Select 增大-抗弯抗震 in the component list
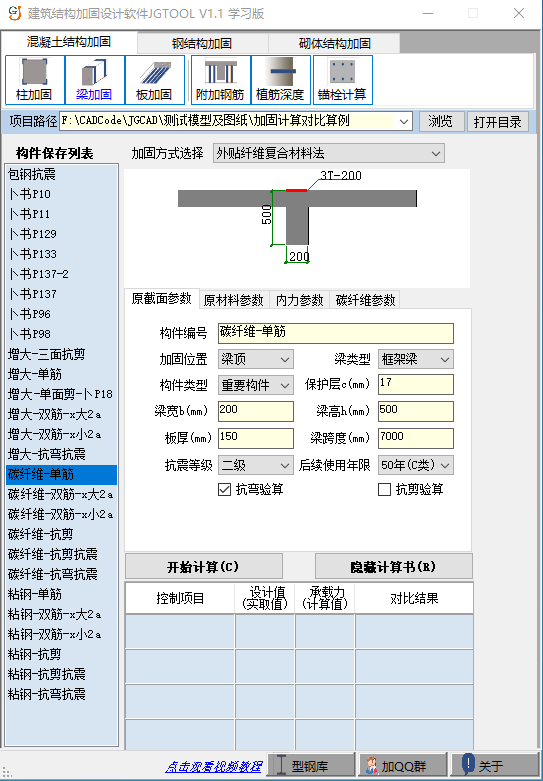The width and height of the screenshot is (543, 781). [x=61, y=454]
